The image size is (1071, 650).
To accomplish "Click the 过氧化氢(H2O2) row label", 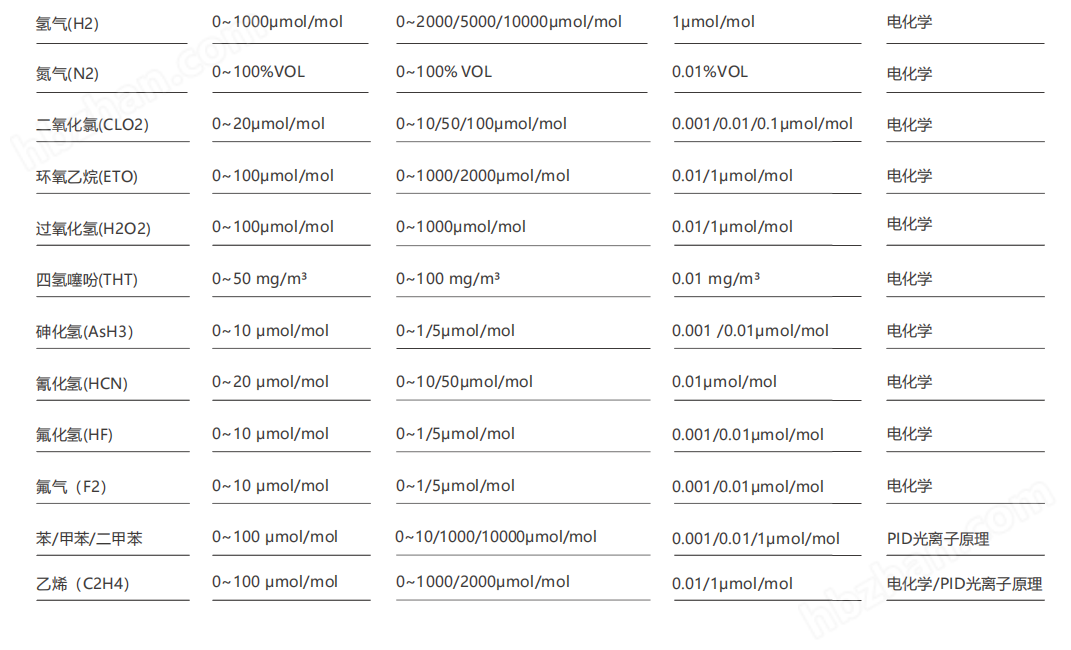I will coord(93,229).
